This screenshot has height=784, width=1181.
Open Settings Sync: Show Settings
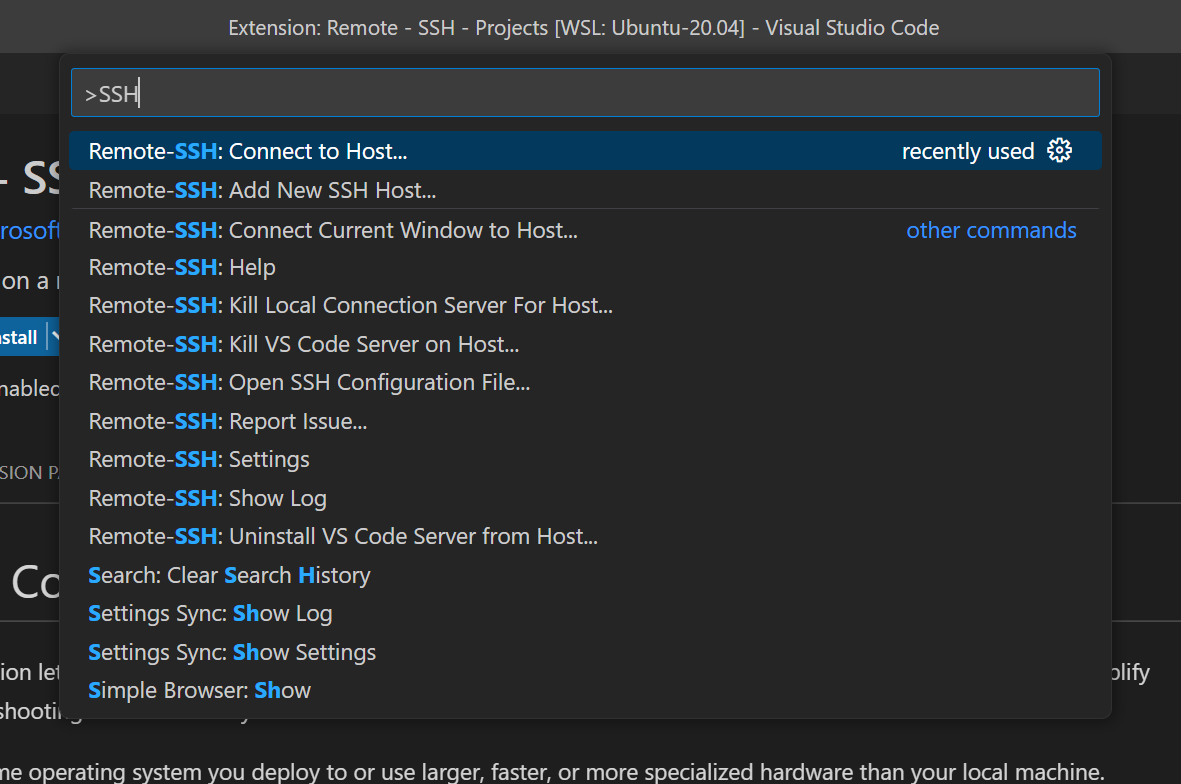pos(232,651)
